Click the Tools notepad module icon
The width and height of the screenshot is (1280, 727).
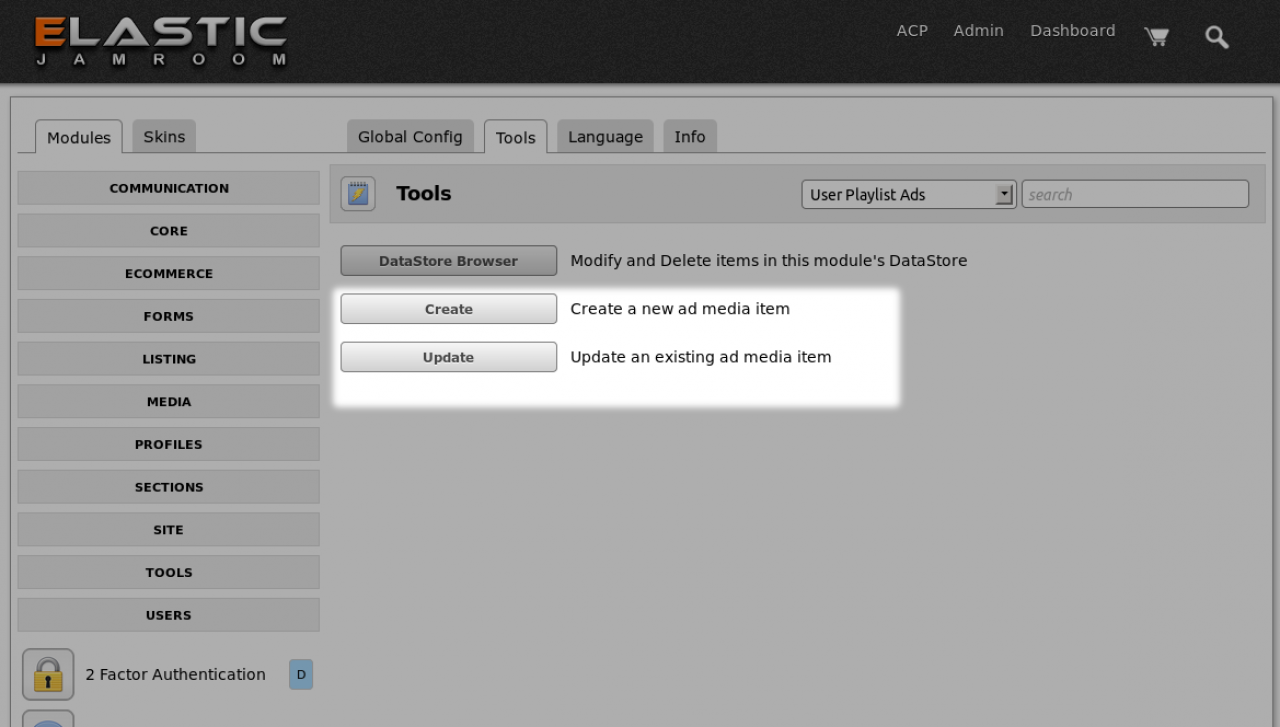click(358, 194)
